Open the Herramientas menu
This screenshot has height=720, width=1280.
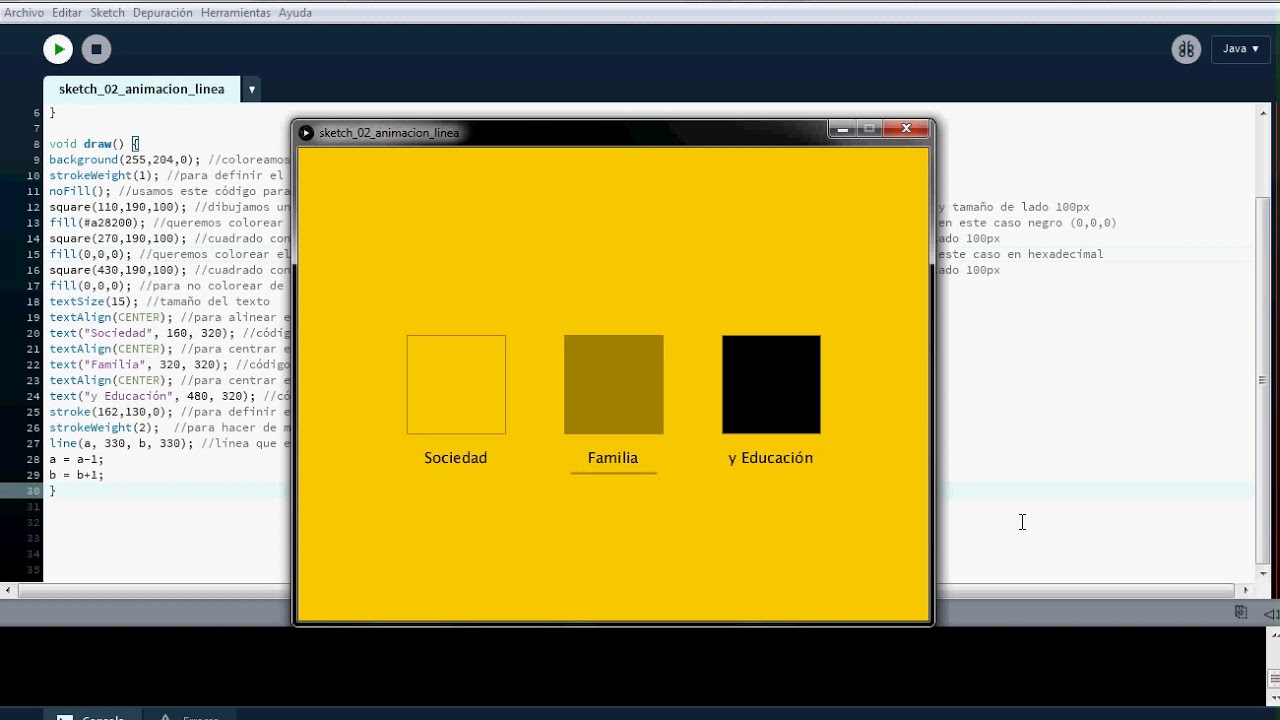[x=235, y=13]
